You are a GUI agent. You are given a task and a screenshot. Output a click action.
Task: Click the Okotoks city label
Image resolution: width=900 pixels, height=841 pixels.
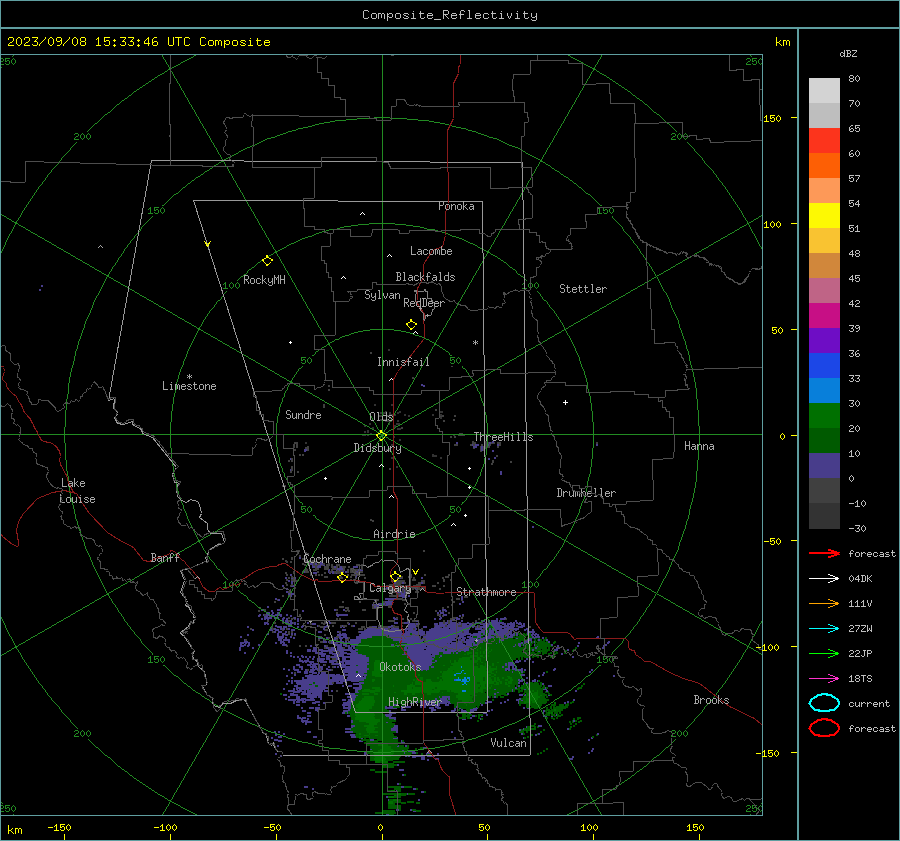[x=400, y=667]
